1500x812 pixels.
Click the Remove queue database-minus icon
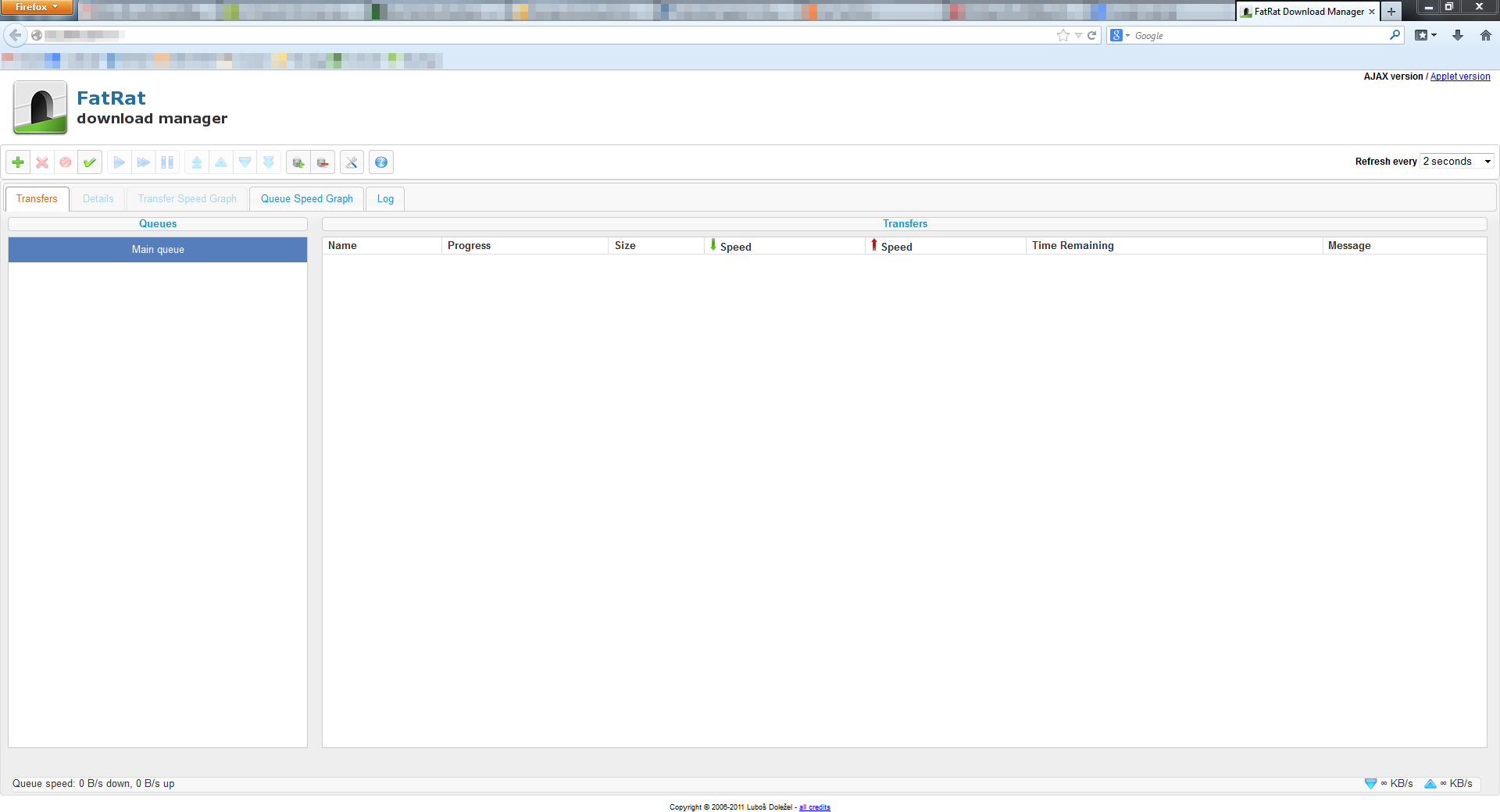click(323, 162)
